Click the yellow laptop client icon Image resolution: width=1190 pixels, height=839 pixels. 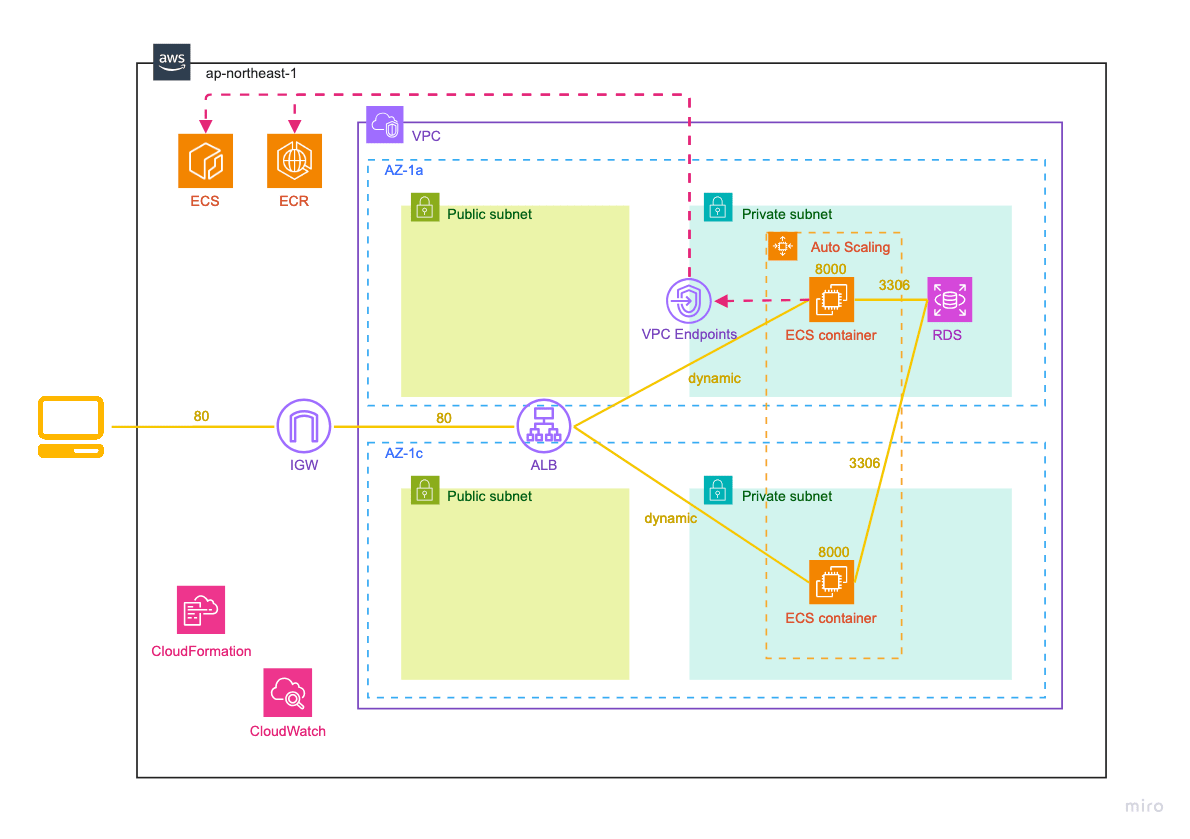[71, 426]
